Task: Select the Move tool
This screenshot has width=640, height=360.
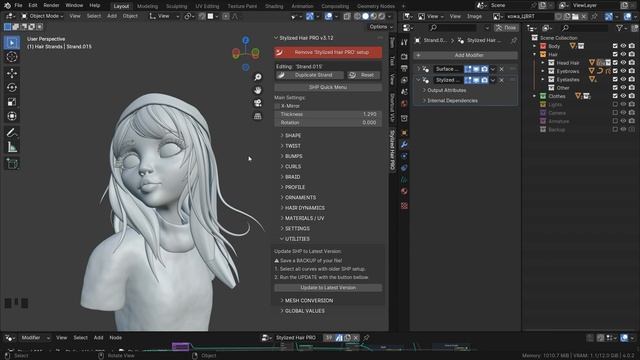Action: (12, 73)
